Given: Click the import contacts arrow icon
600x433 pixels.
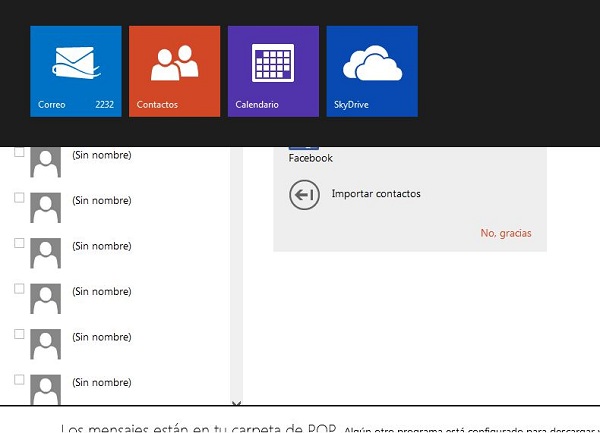Looking at the screenshot, I should (x=304, y=194).
